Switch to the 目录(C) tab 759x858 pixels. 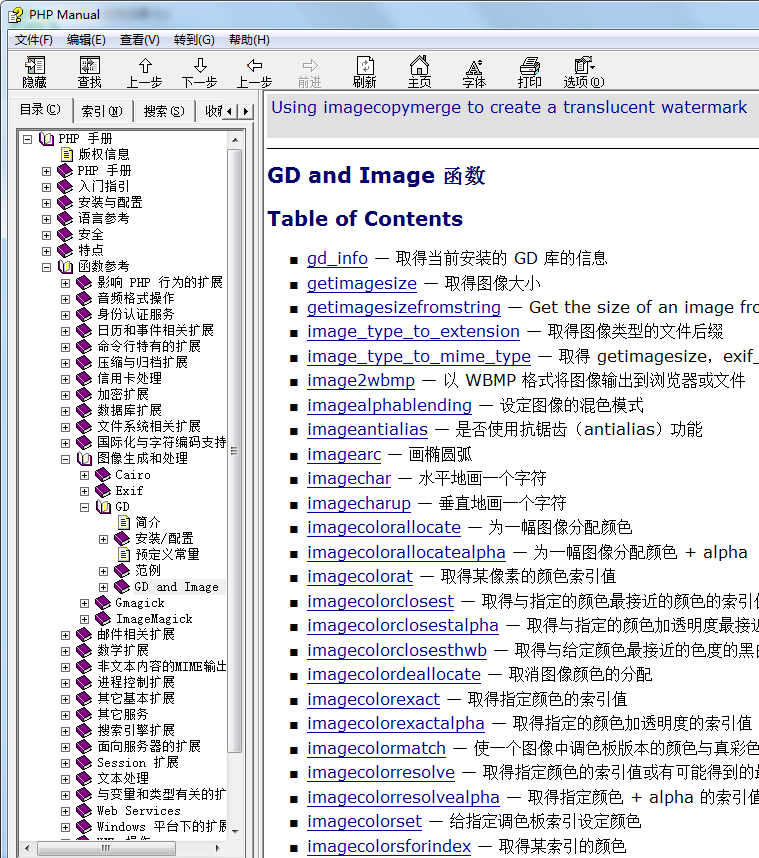40,110
